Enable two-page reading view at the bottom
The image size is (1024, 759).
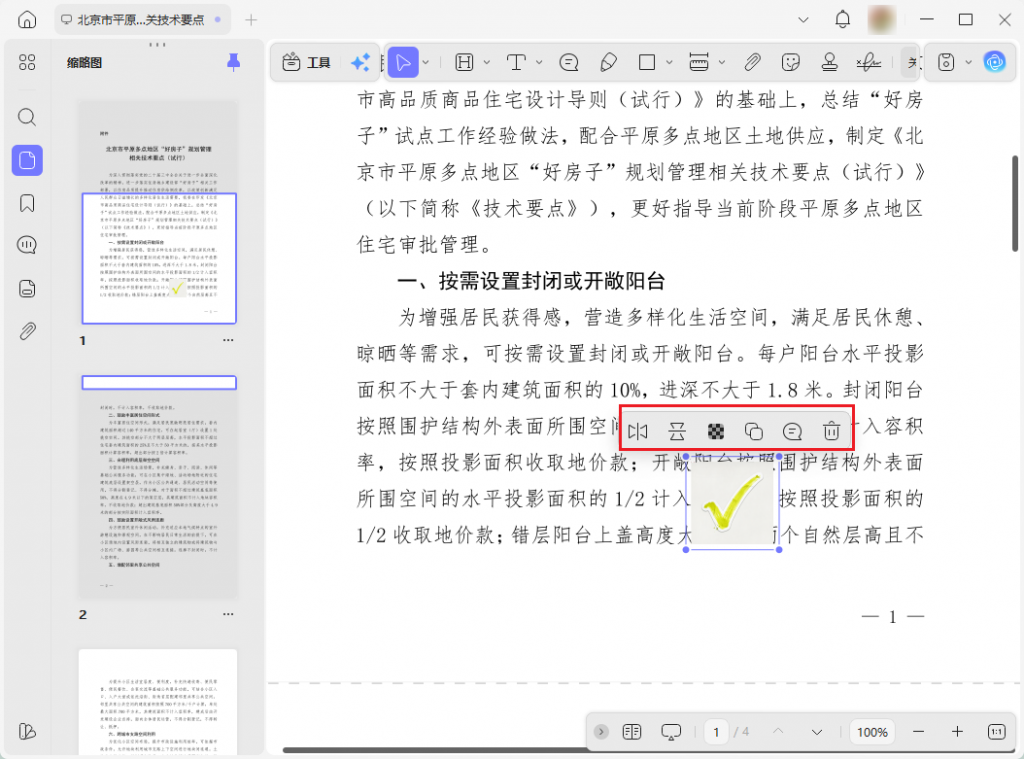pos(631,731)
